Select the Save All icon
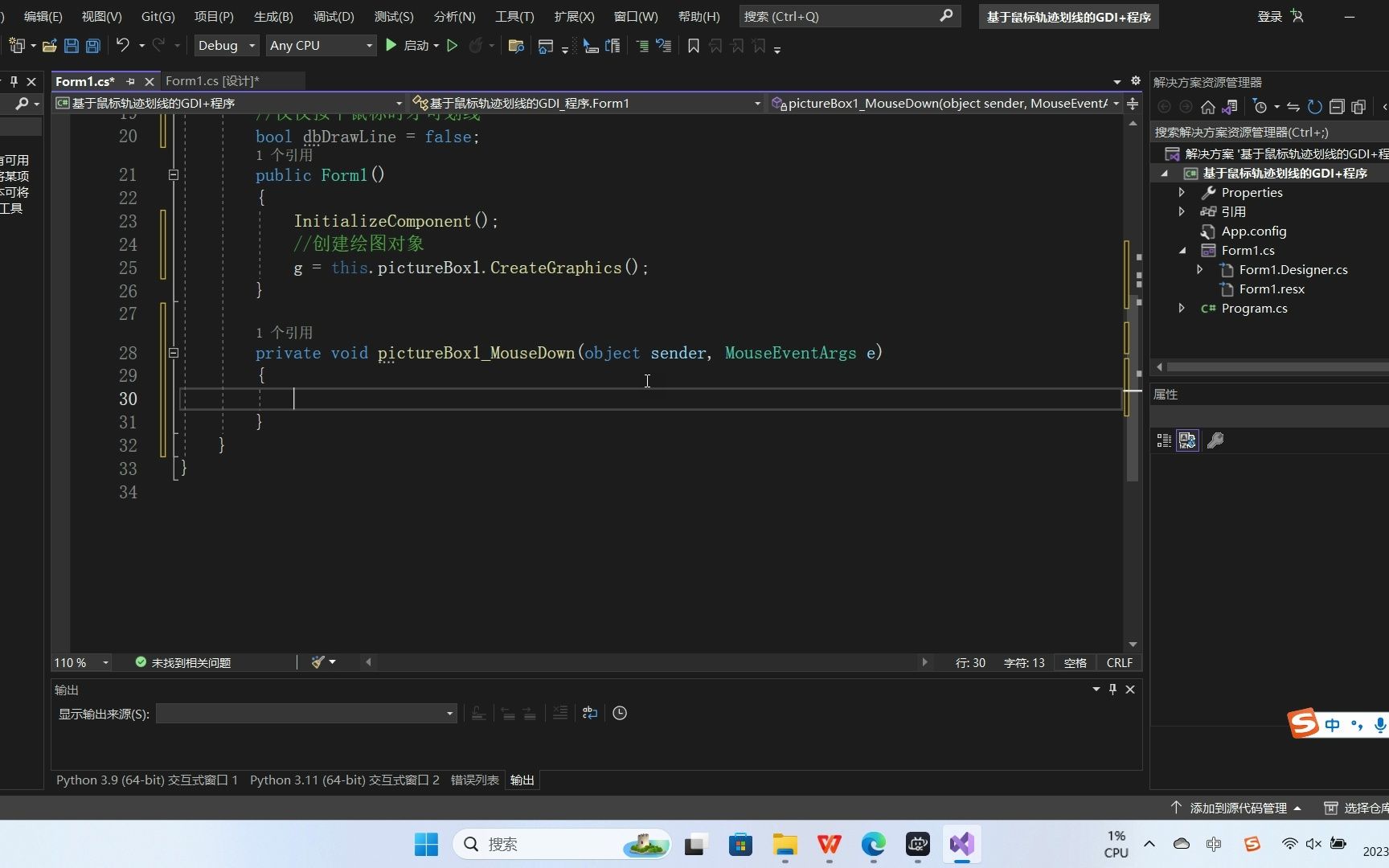 click(x=93, y=46)
